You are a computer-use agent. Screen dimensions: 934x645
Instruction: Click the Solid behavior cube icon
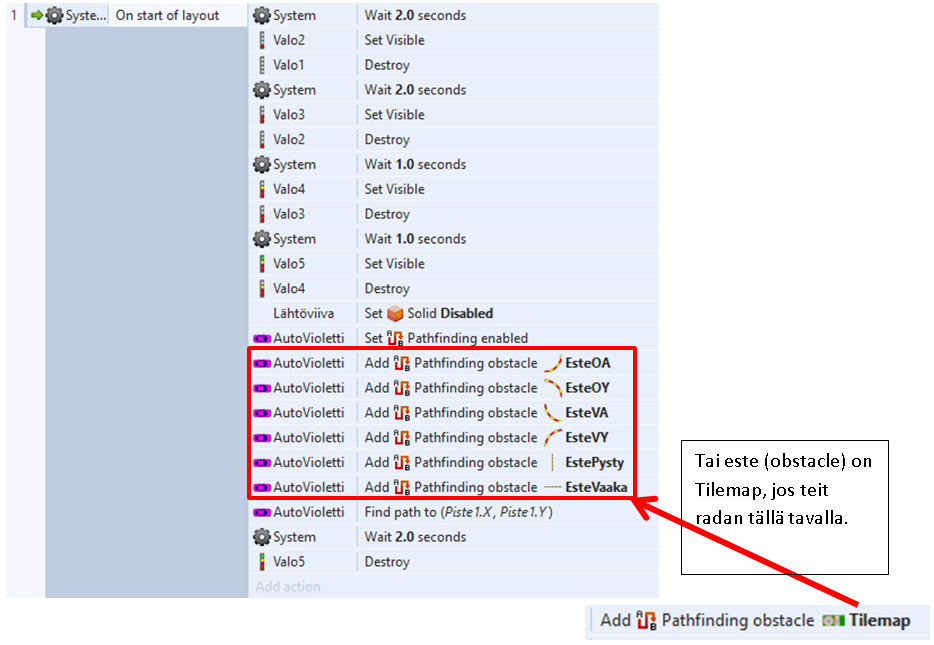pyautogui.click(x=396, y=313)
